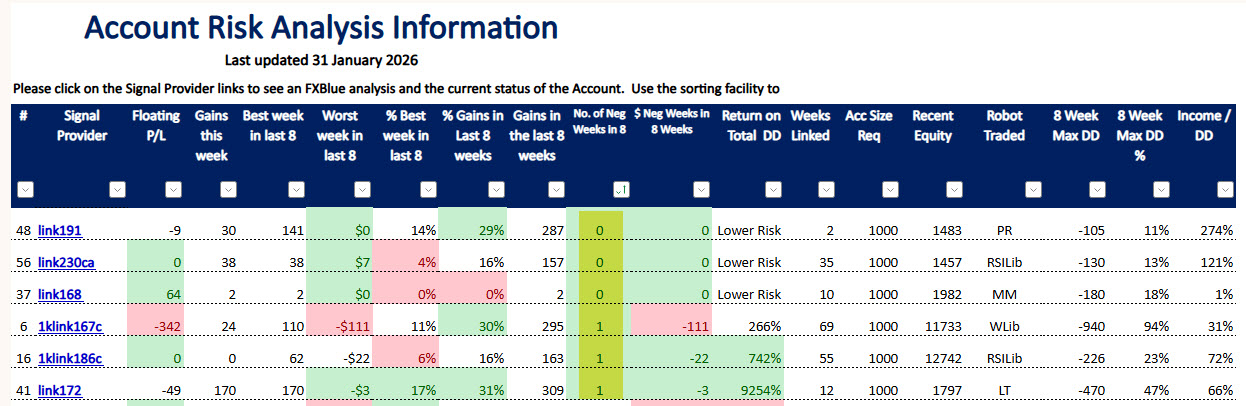1246x406 pixels.
Task: Open the Return on Total DD filter
Action: coord(771,189)
